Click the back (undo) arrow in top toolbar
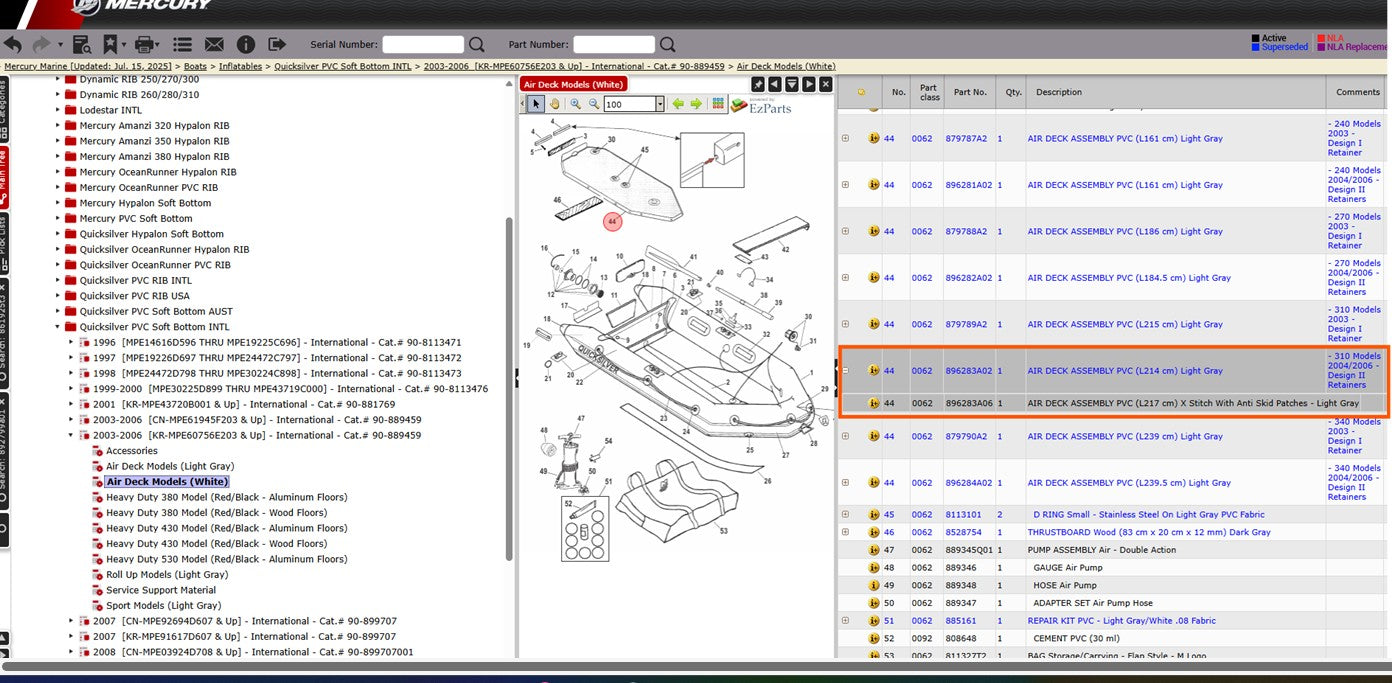This screenshot has width=1392, height=683. (x=13, y=44)
